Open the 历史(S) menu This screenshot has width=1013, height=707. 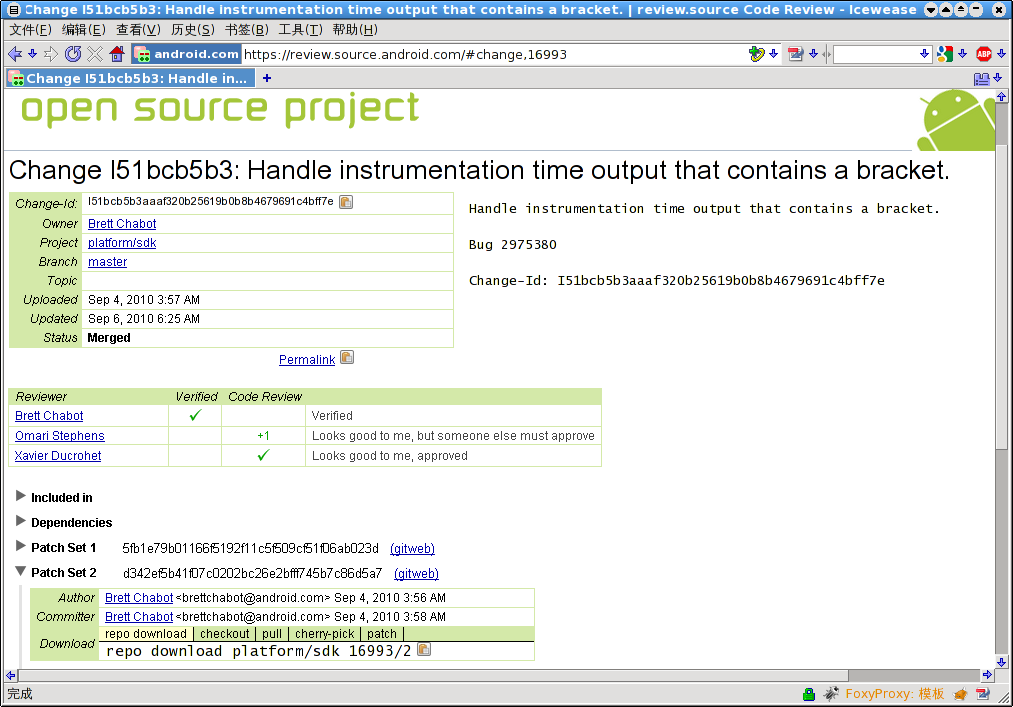tap(193, 30)
